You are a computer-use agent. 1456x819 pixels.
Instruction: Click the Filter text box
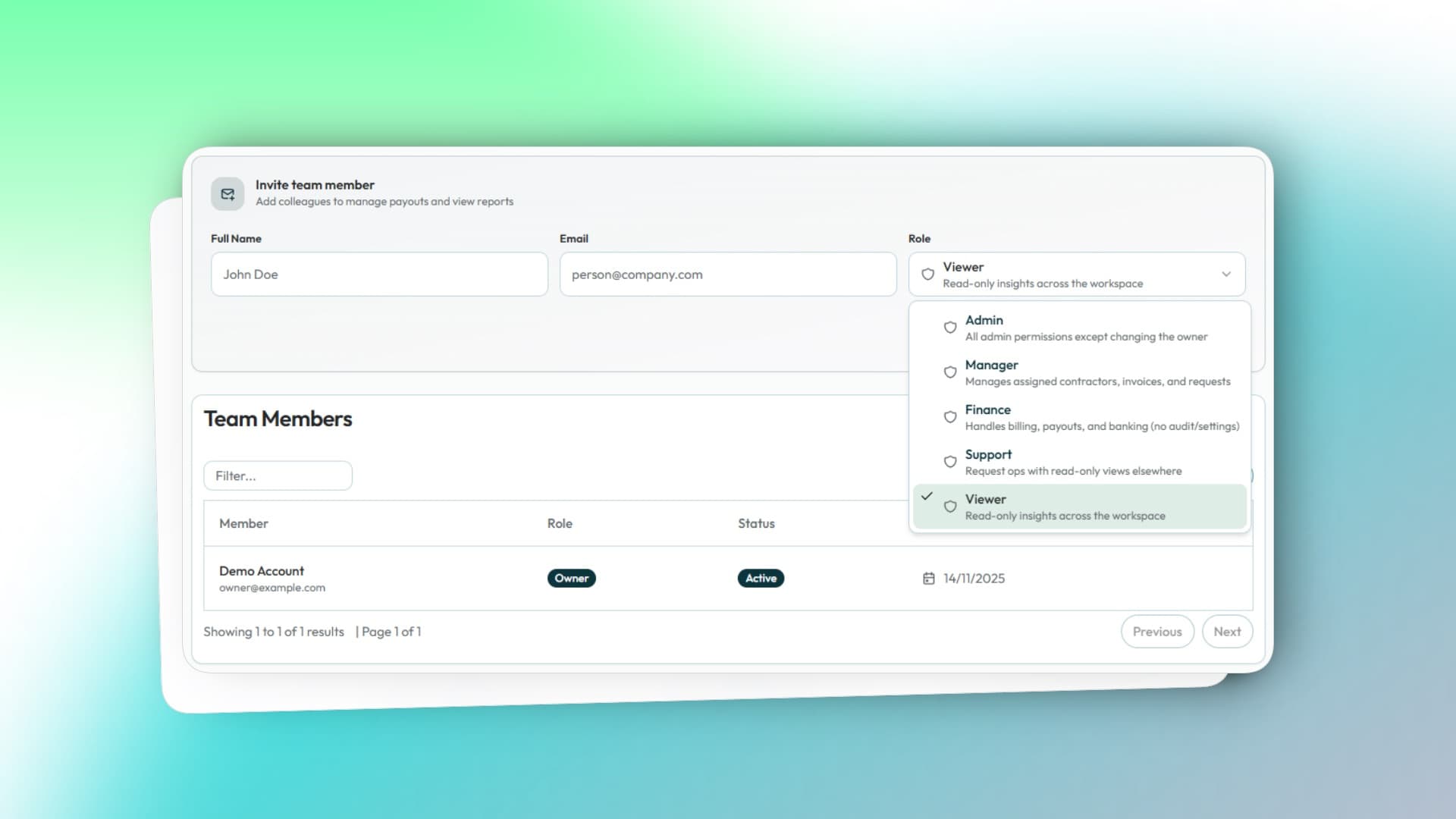tap(278, 476)
